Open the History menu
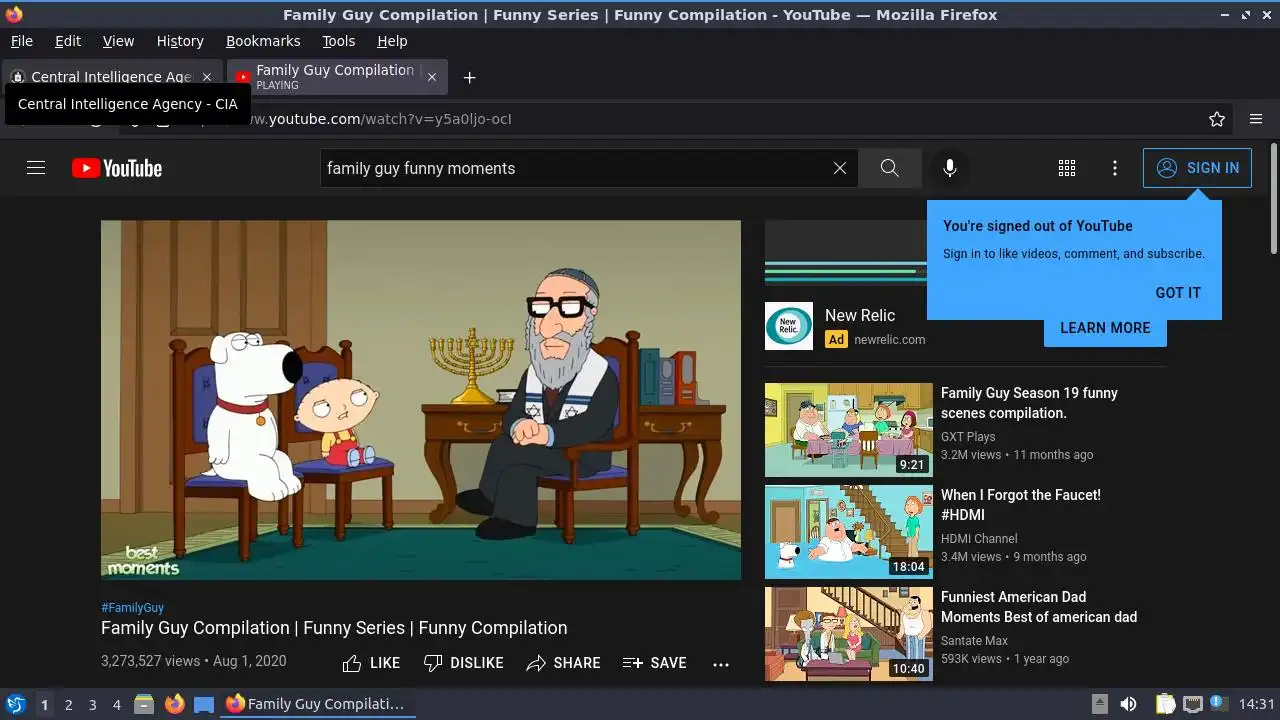1280x720 pixels. point(180,41)
